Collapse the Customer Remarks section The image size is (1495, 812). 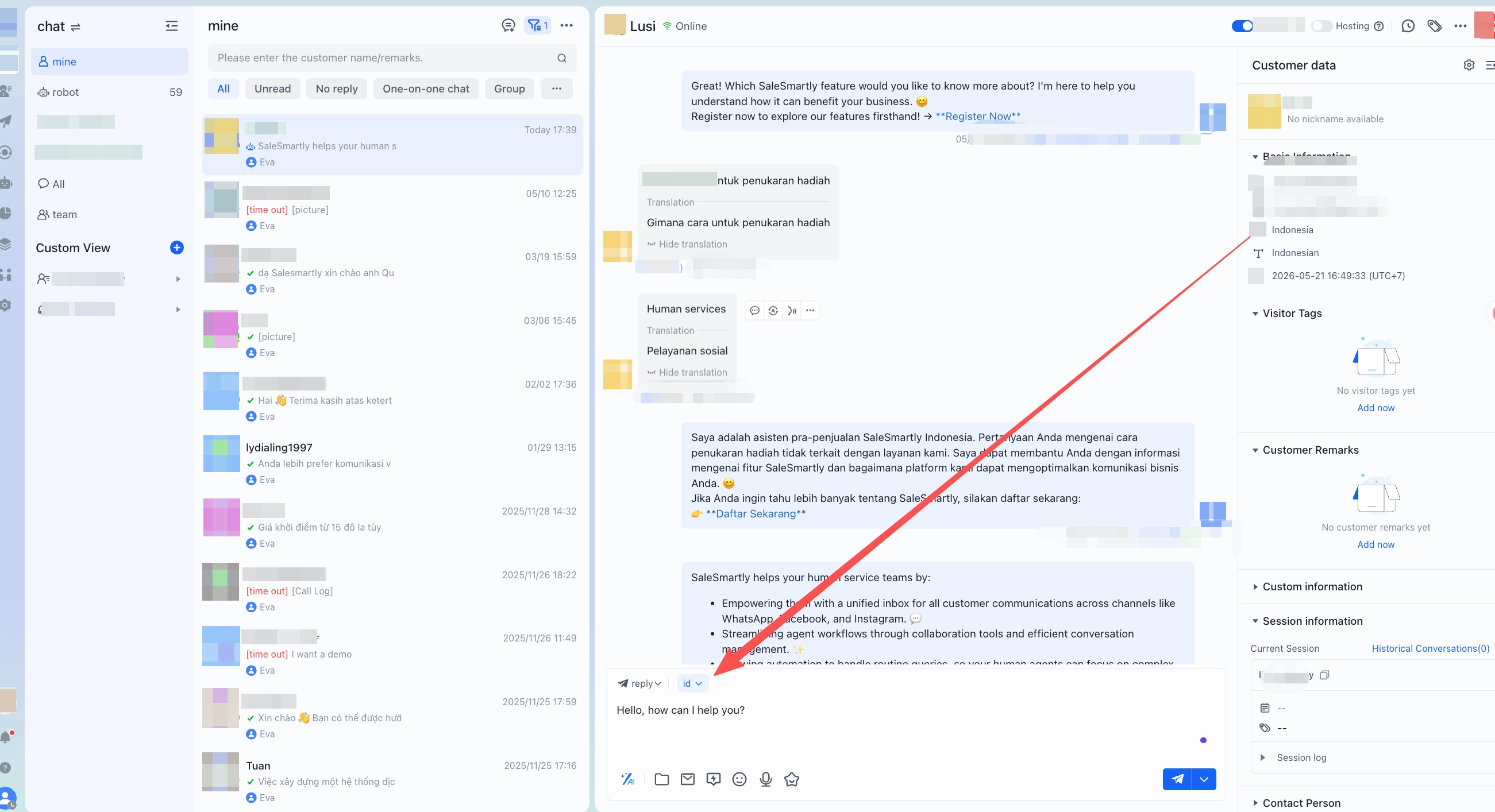click(x=1255, y=451)
